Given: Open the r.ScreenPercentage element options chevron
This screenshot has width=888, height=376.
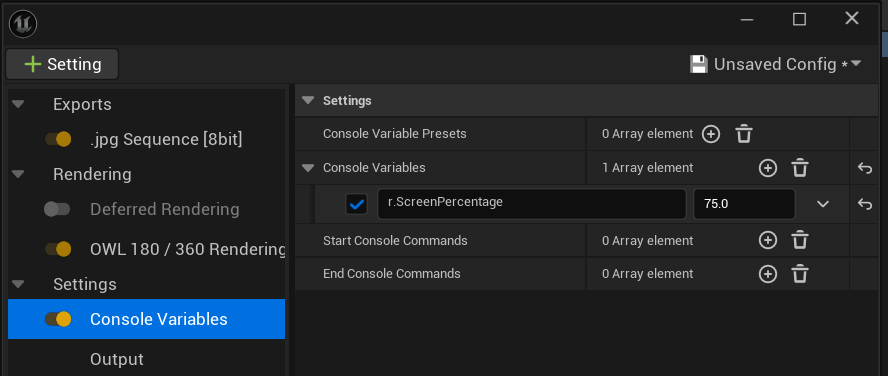Looking at the screenshot, I should click(x=823, y=204).
